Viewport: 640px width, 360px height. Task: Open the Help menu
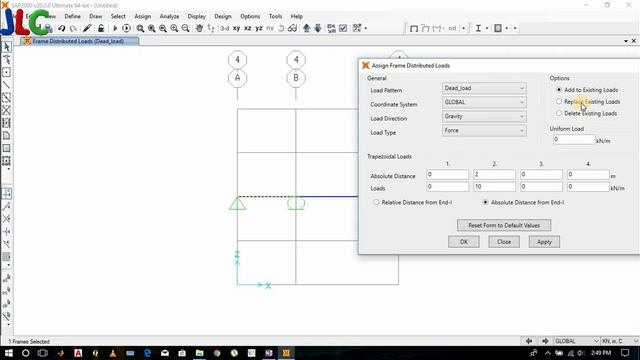(296, 16)
